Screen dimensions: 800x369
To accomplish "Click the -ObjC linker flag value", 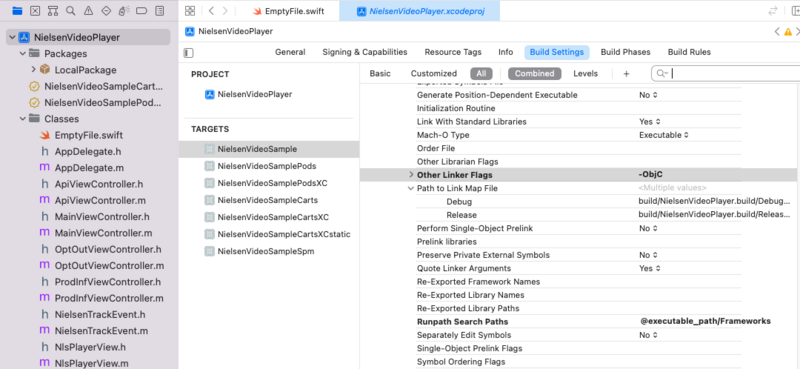I will [650, 175].
